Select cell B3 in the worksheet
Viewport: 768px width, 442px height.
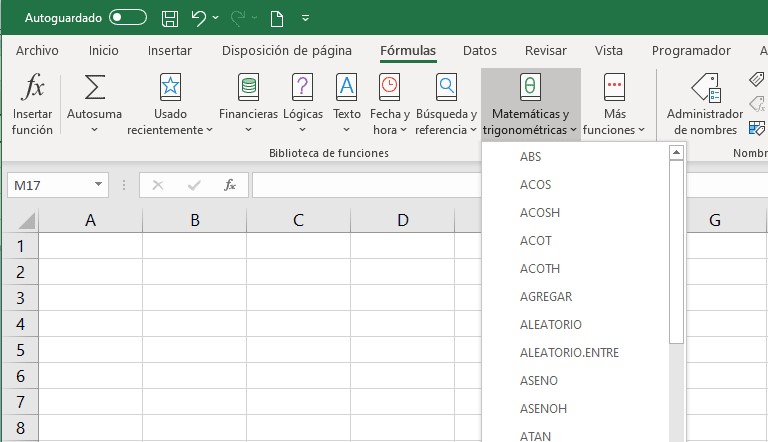click(194, 298)
